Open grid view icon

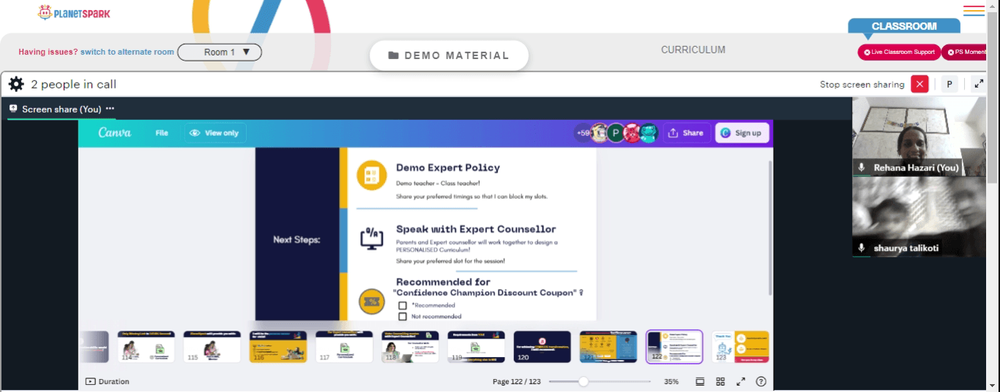720,382
